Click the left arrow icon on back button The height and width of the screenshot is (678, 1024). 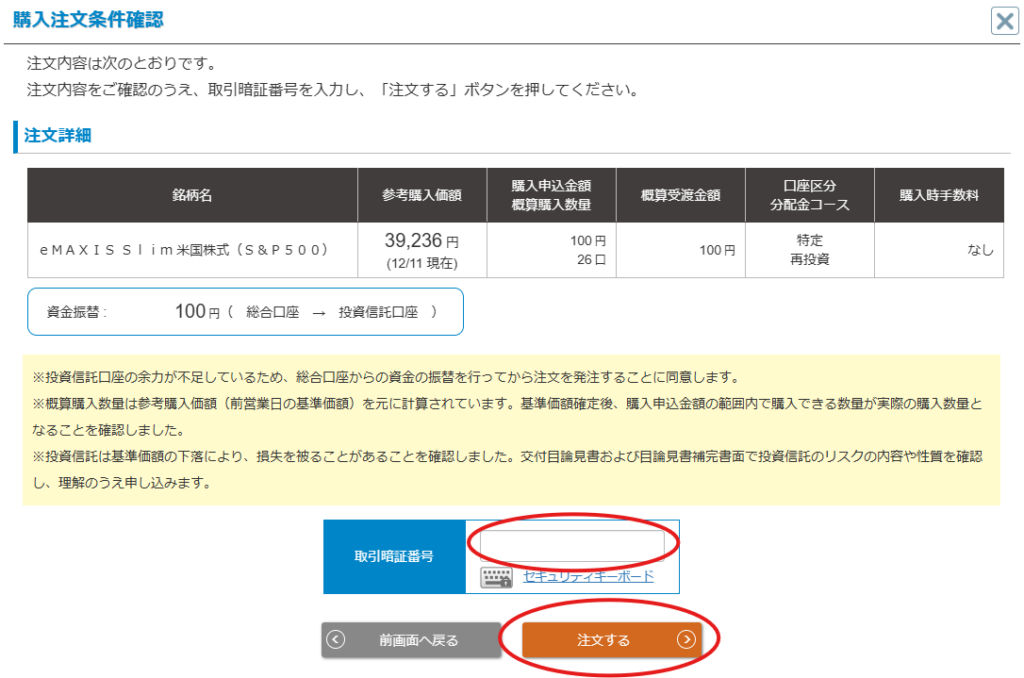[336, 640]
